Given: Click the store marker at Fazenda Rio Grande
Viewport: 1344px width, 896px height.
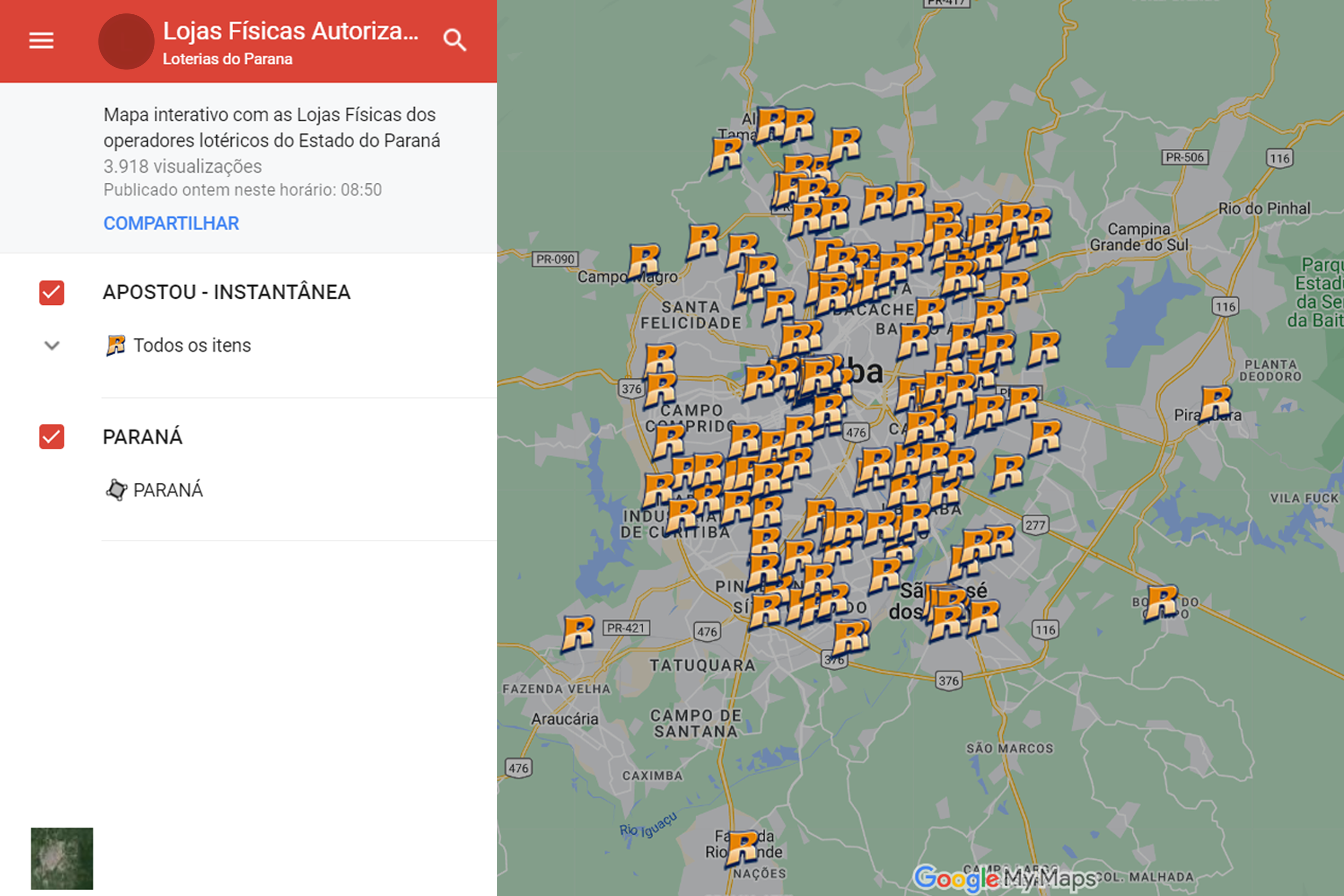Looking at the screenshot, I should [742, 848].
